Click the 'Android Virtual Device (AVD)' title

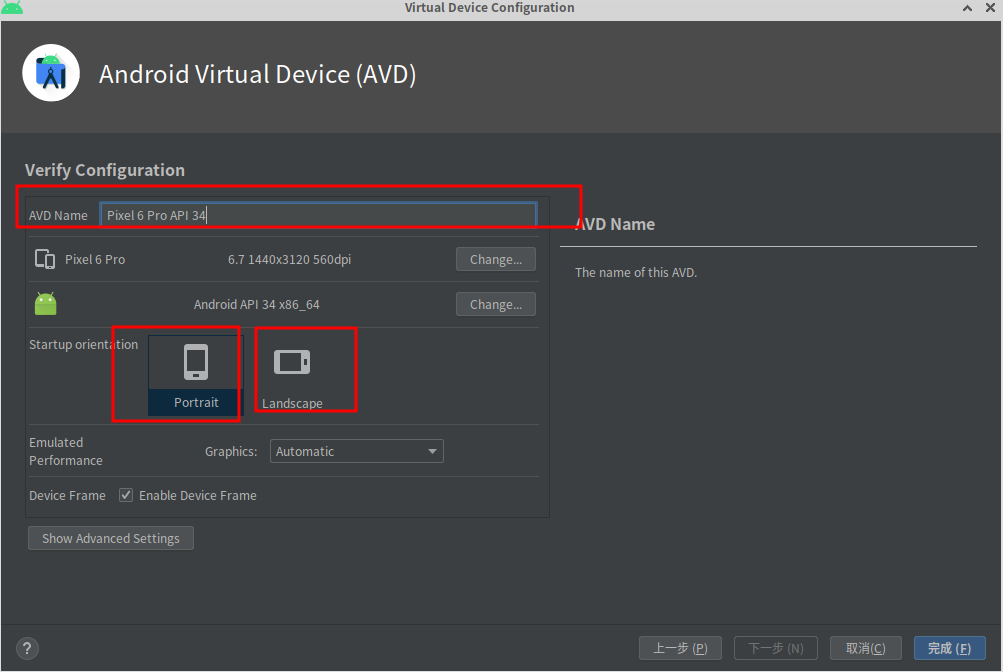[257, 74]
